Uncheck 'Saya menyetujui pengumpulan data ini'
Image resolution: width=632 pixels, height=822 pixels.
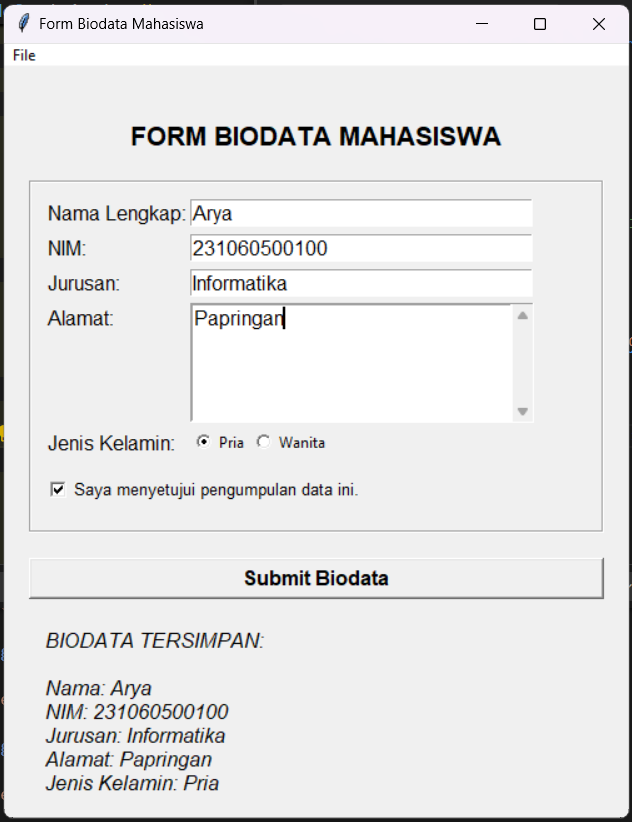57,490
